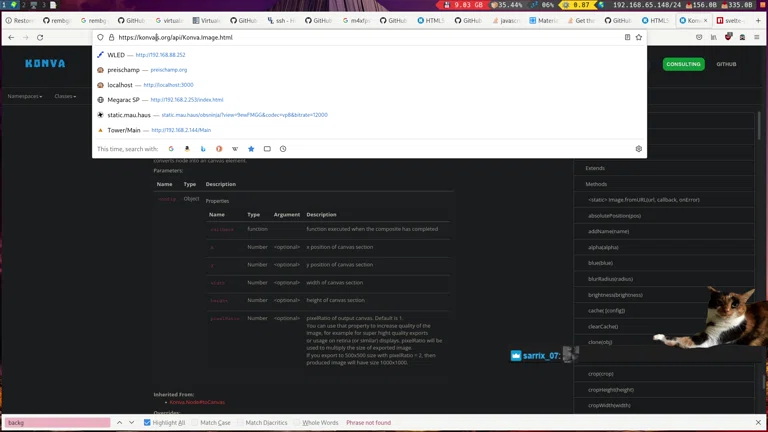Open tracking protection shield in URL bar
Screen dimensions: 768x432
pos(100,37)
